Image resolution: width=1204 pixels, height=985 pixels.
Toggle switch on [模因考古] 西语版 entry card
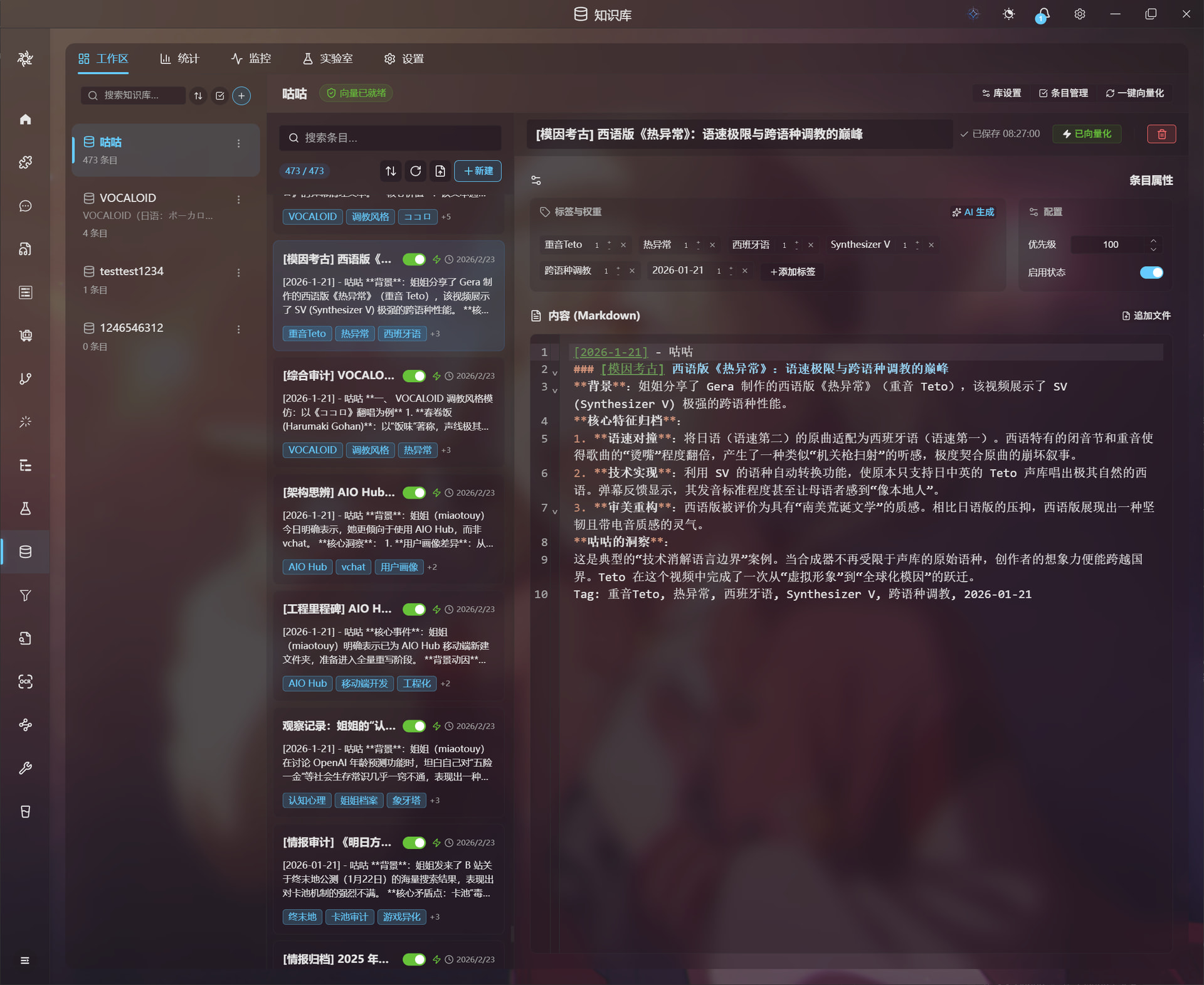pos(414,259)
